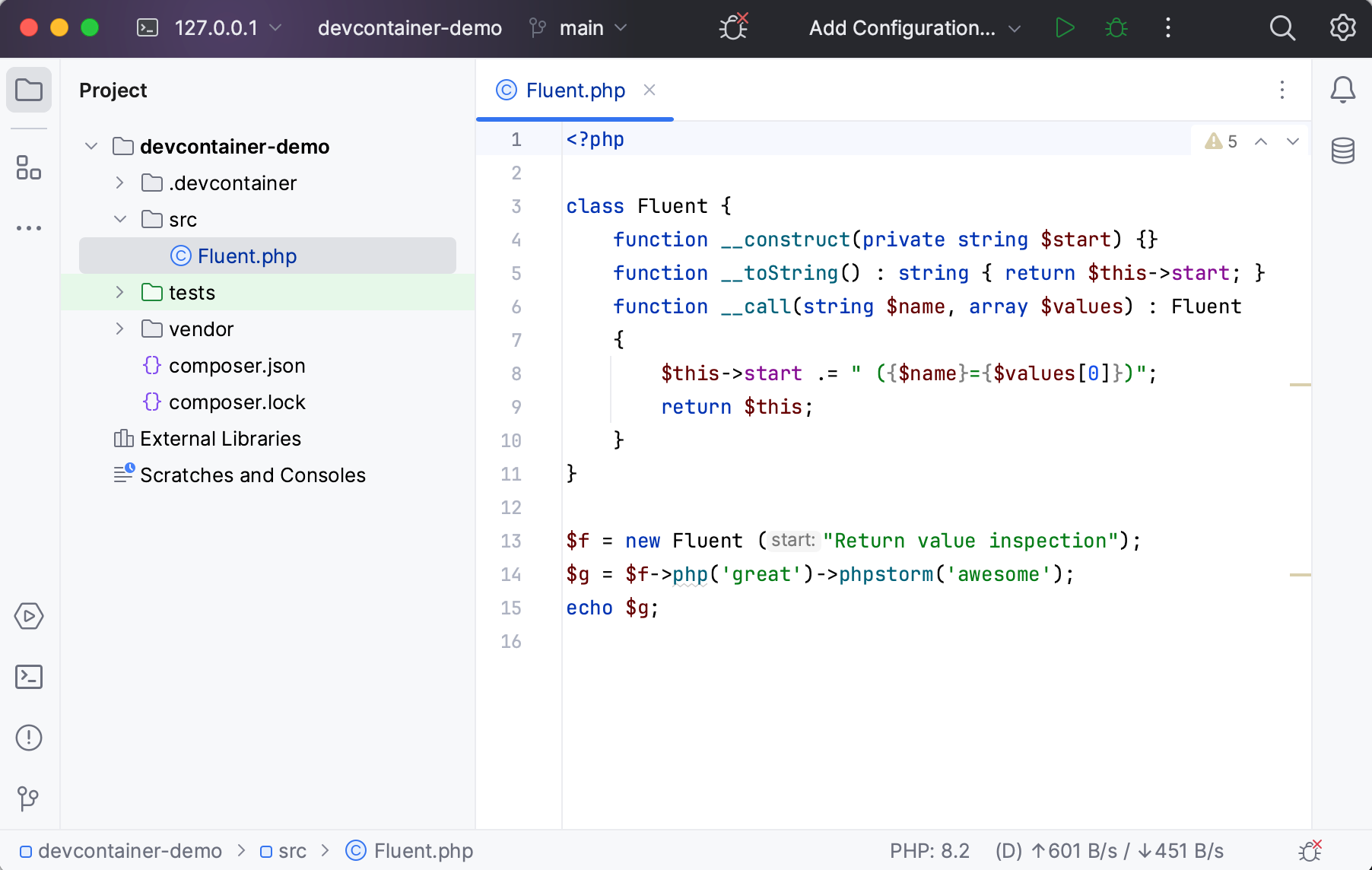Screen dimensions: 1372x870
Task: Open the Structure tool window
Action: (x=29, y=168)
